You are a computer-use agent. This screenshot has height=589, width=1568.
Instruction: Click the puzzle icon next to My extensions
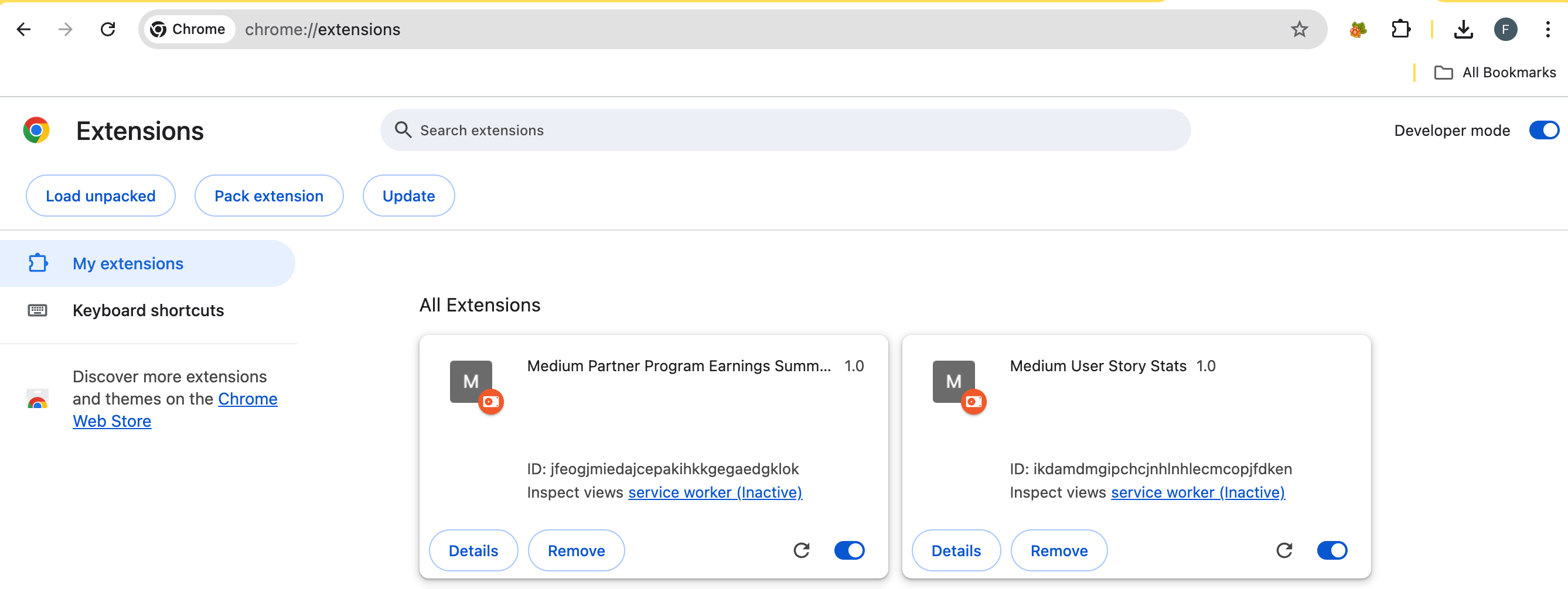38,263
